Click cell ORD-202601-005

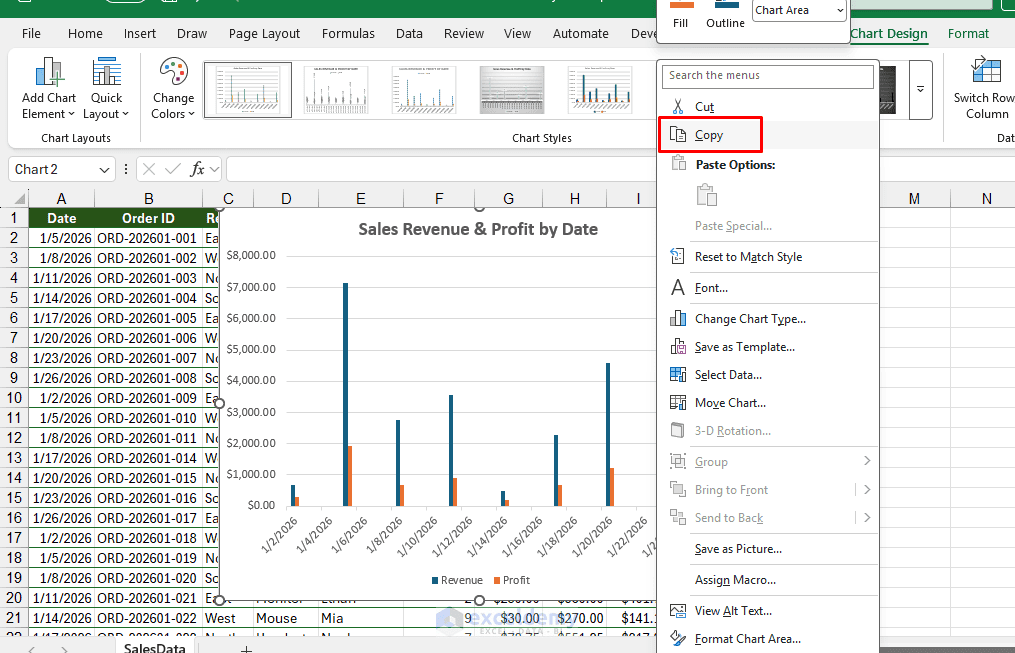coord(147,318)
